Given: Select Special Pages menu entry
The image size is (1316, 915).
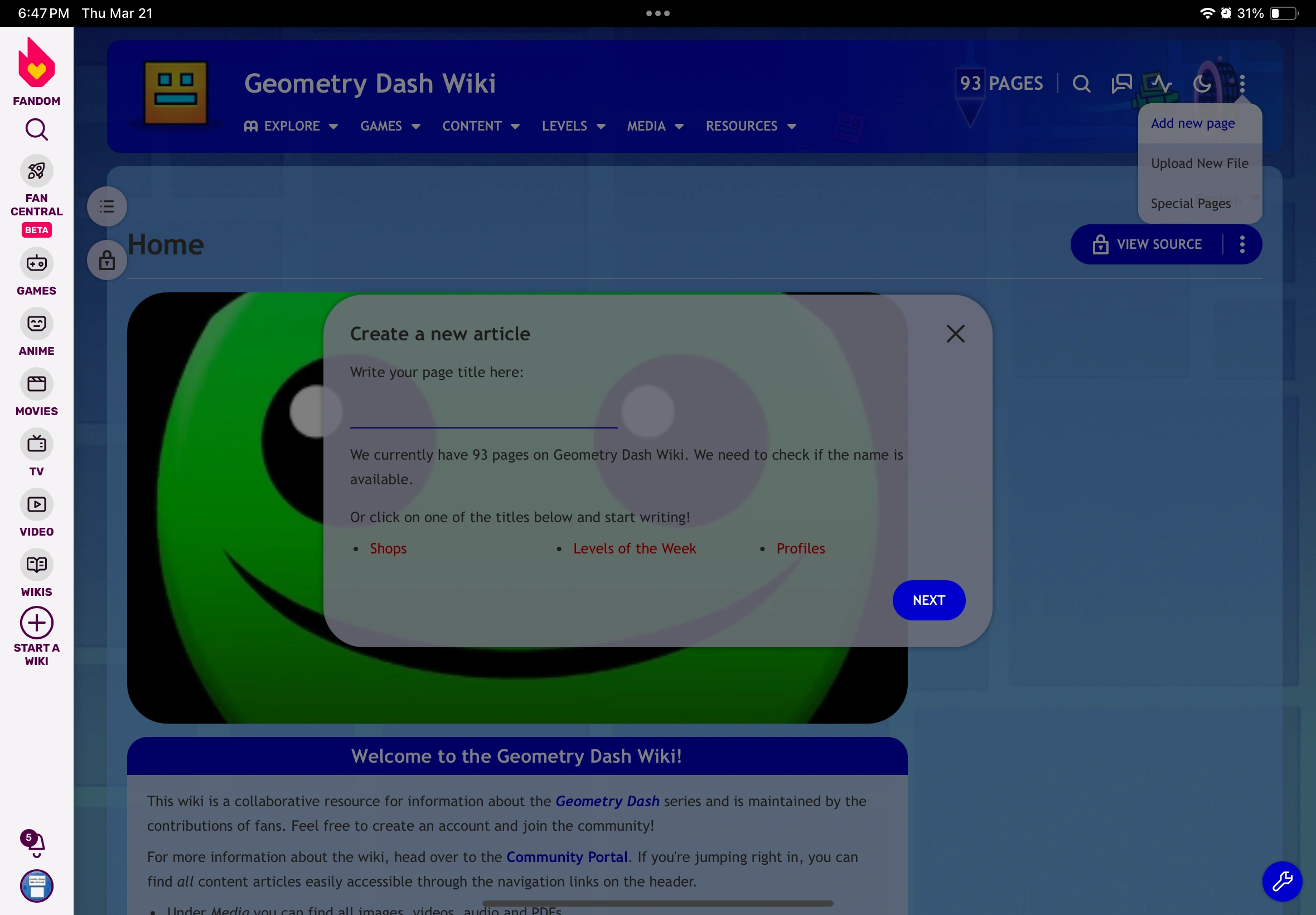Looking at the screenshot, I should (1191, 204).
